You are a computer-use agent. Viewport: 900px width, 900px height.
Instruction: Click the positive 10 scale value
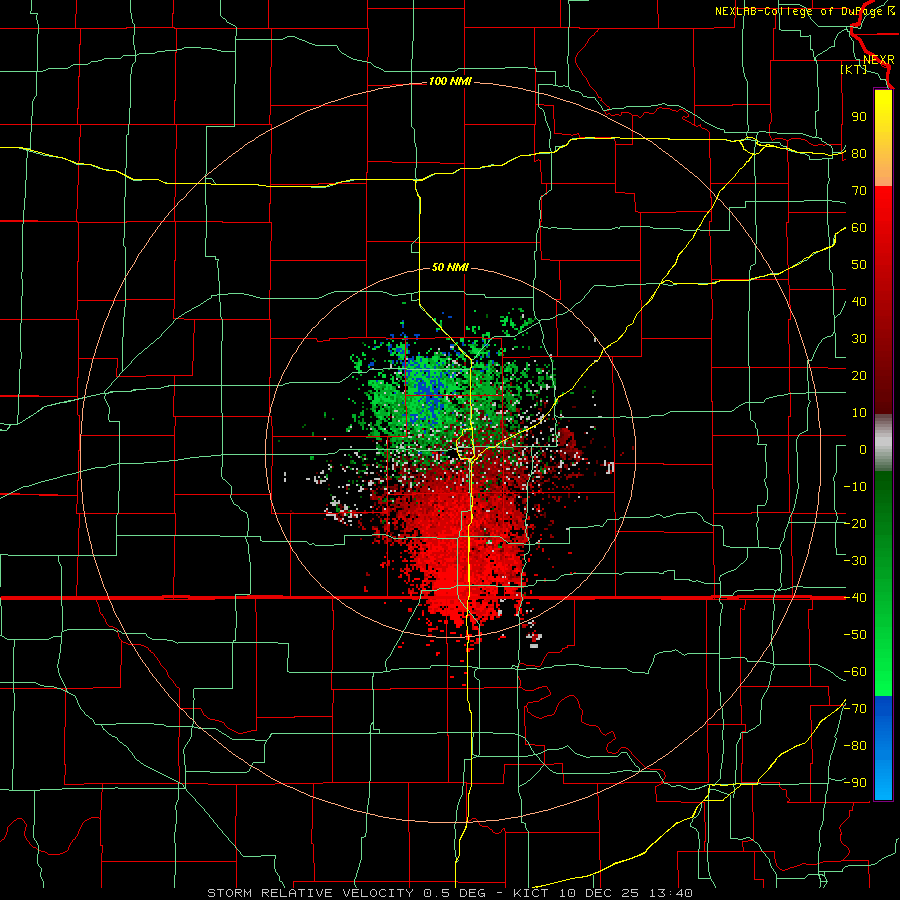click(859, 413)
